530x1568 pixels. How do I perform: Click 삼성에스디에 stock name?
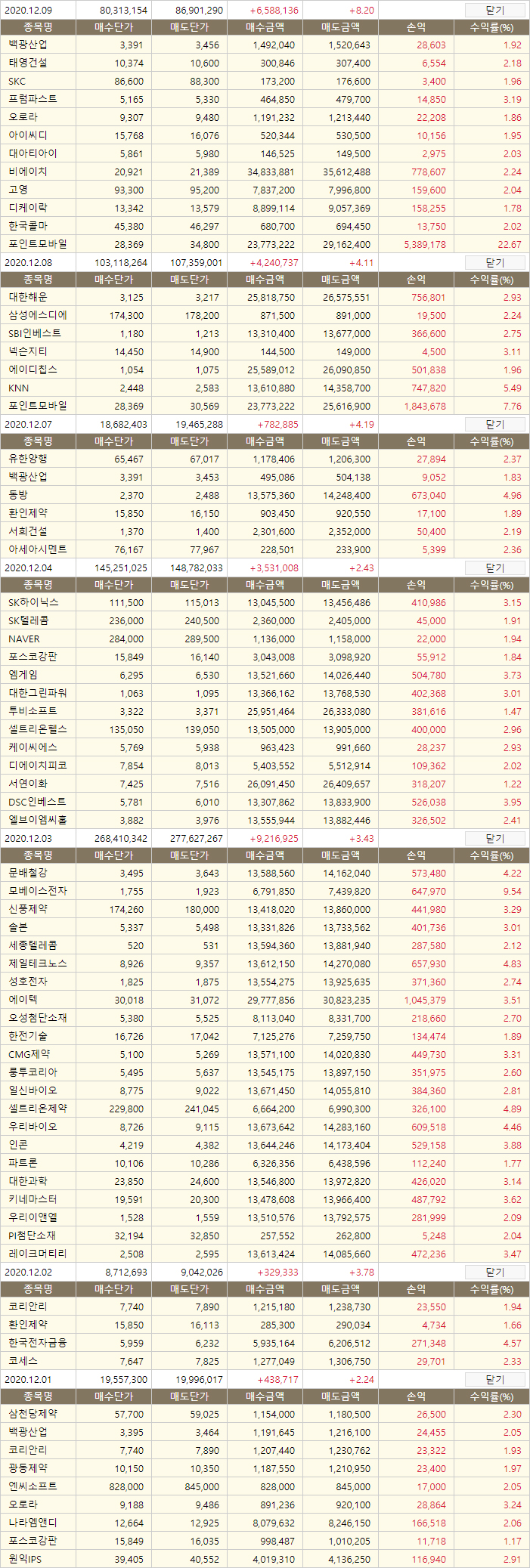(x=37, y=316)
